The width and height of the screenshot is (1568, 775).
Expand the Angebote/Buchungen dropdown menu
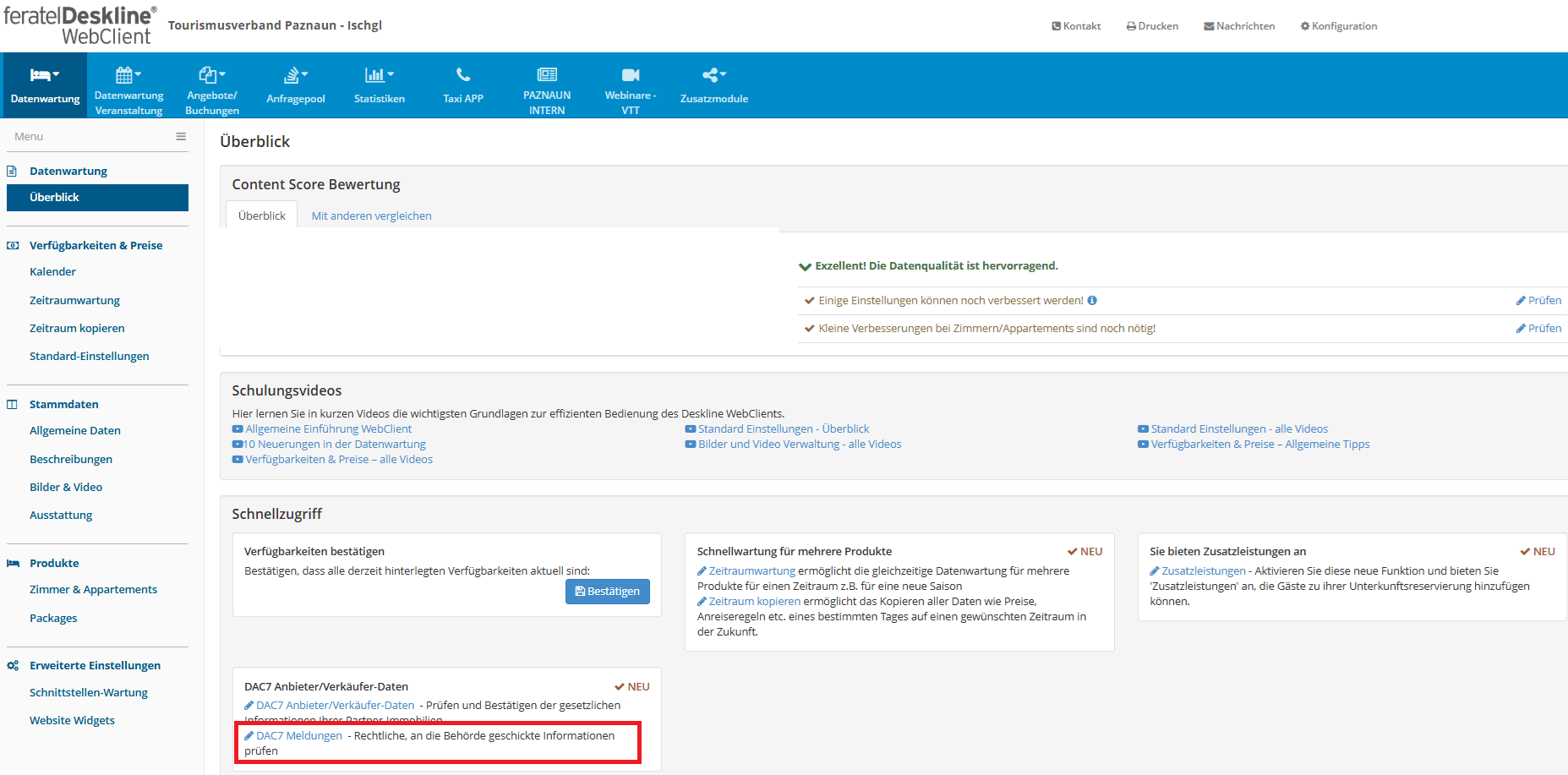(x=212, y=75)
